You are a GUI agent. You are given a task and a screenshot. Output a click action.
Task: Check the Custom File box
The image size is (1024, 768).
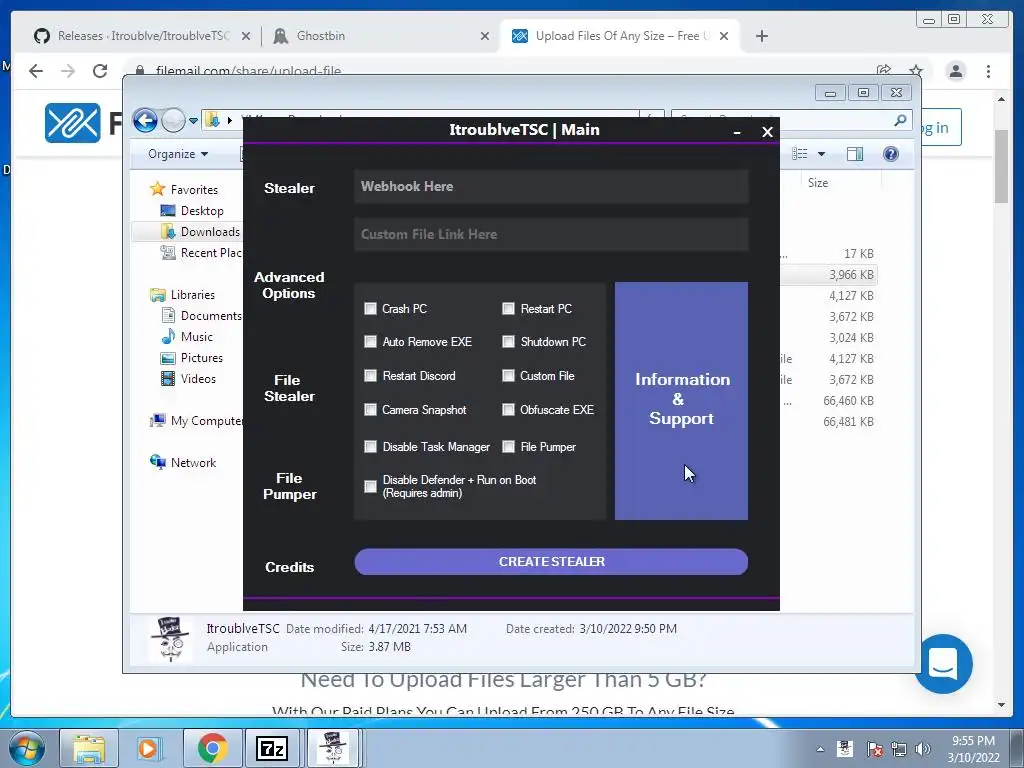[x=508, y=376]
